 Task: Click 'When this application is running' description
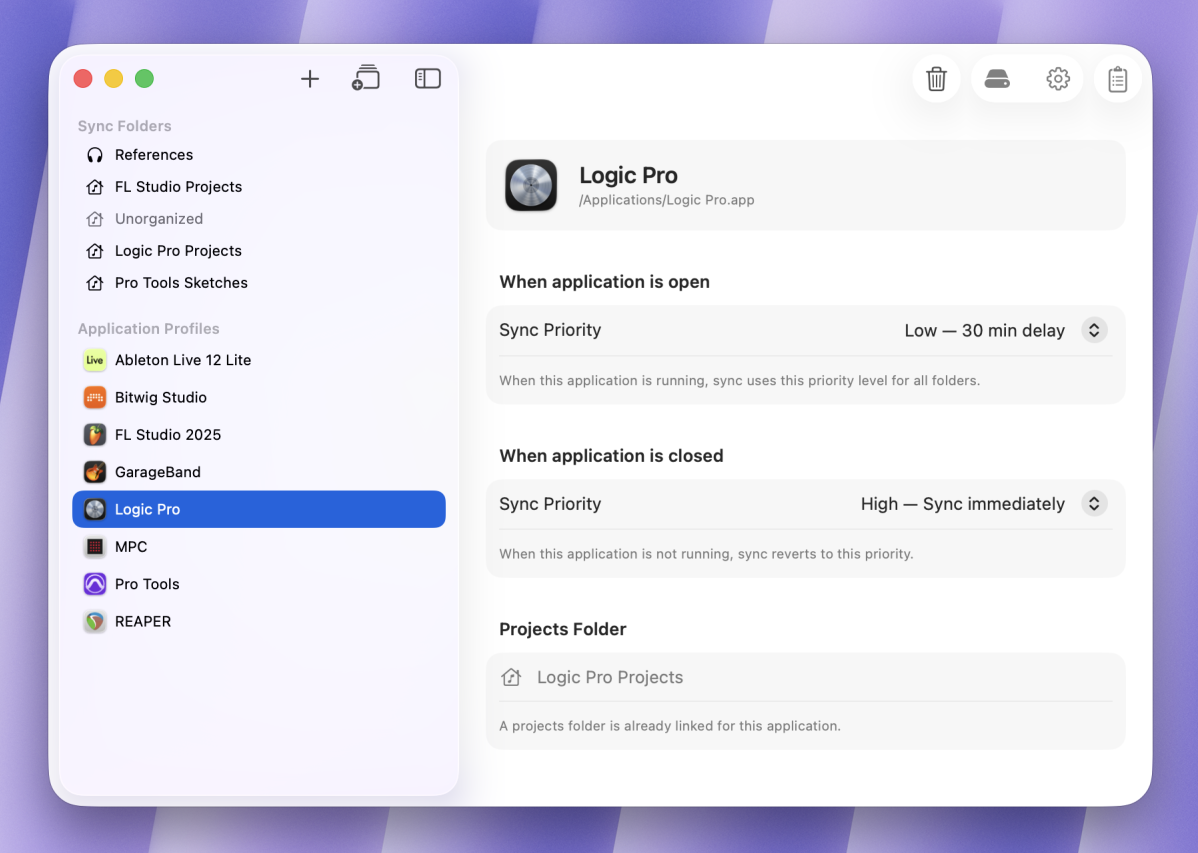coord(740,381)
